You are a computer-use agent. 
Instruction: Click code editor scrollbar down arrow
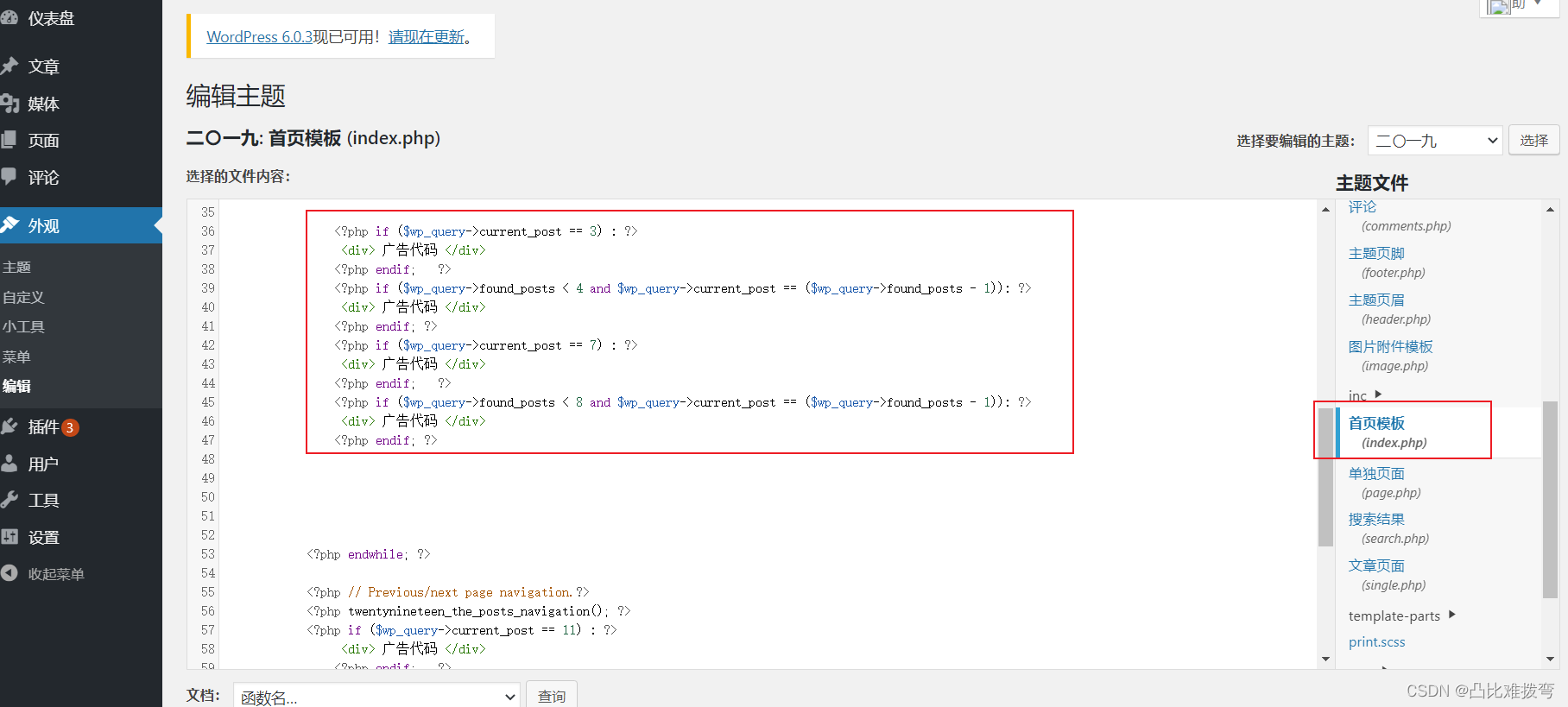coord(1325,659)
